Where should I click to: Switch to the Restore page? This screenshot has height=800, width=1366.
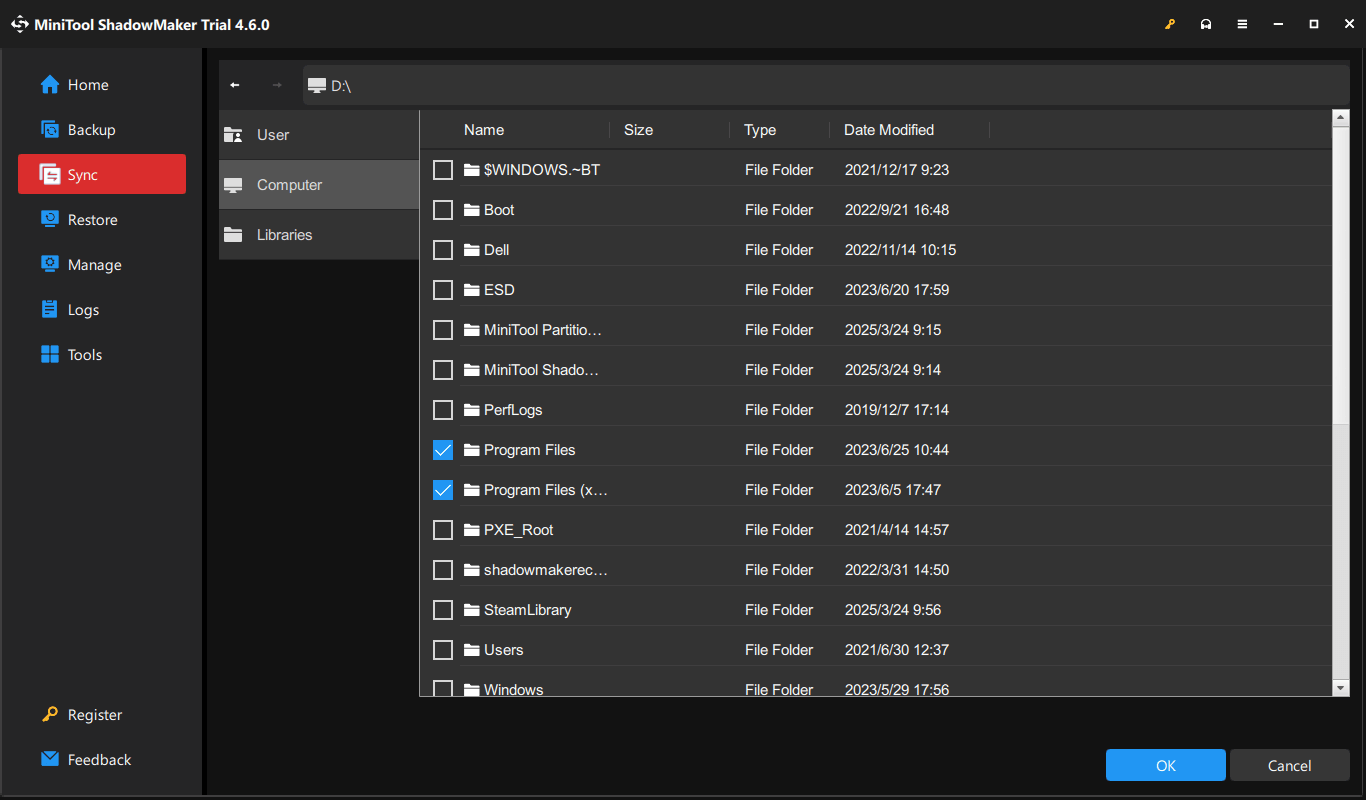point(102,220)
